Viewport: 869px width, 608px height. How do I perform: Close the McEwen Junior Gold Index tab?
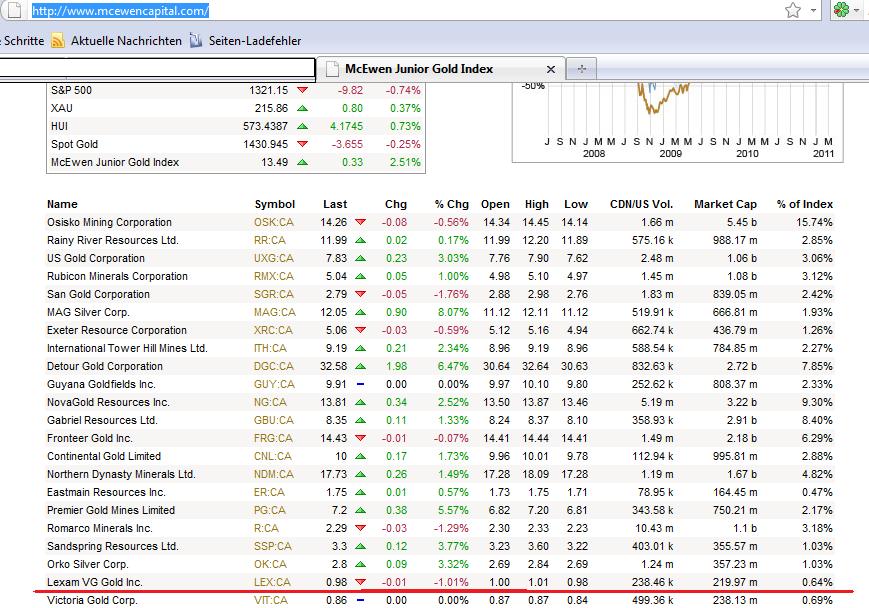coord(550,69)
